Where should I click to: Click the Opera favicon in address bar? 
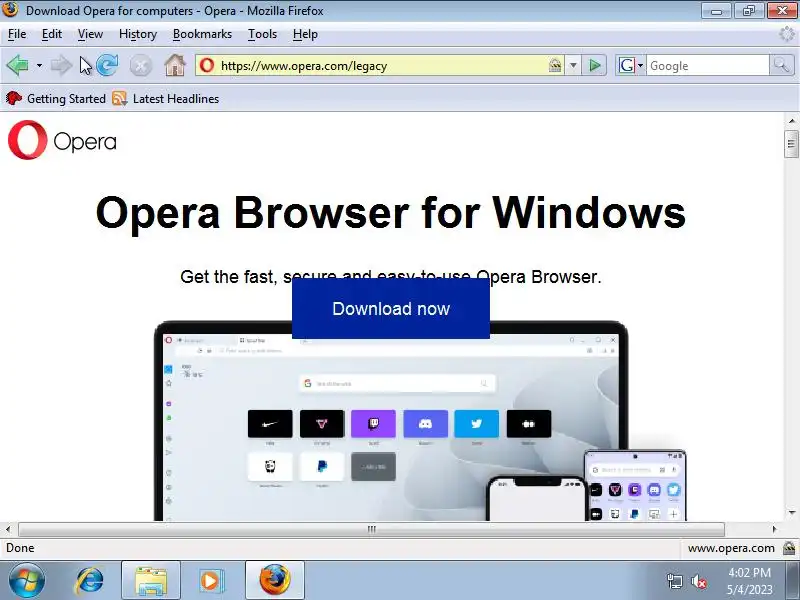point(207,65)
